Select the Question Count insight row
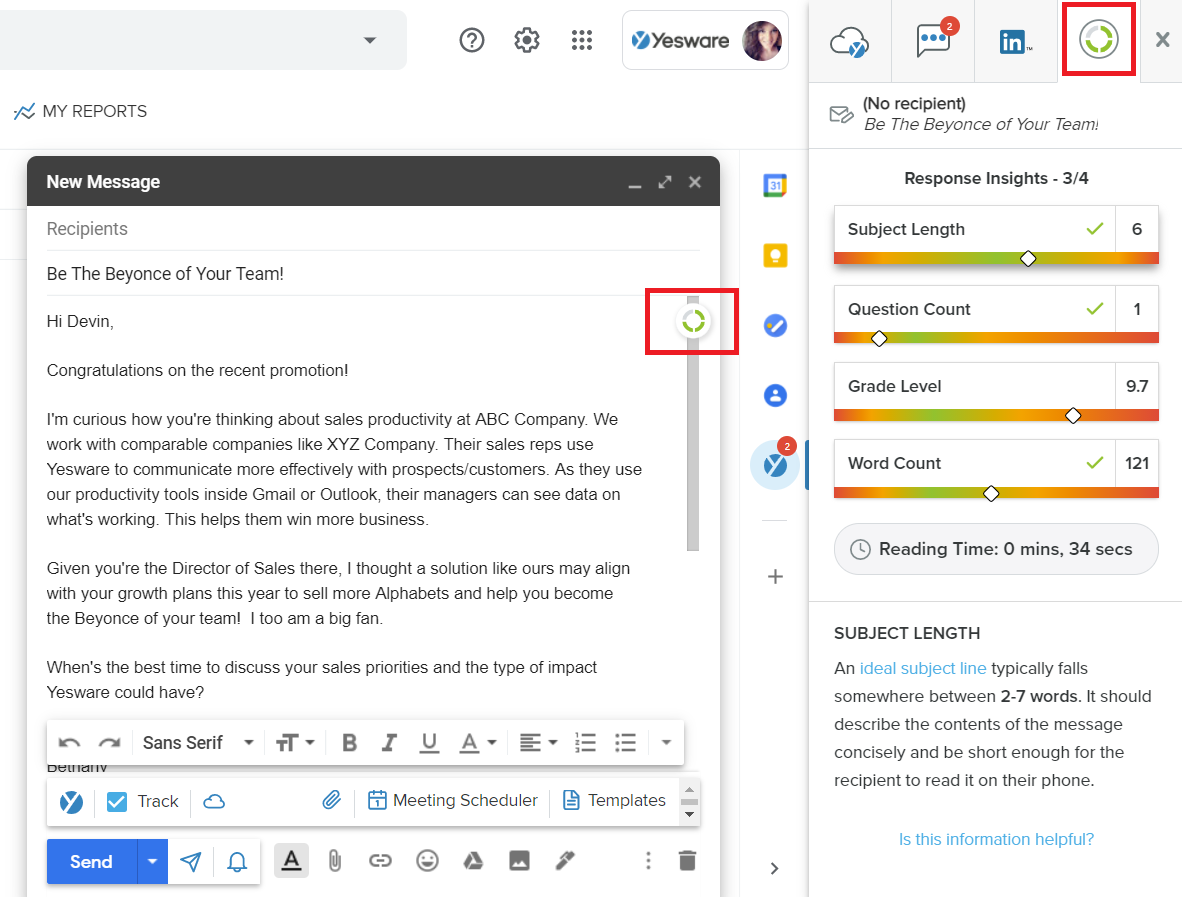Screen dimensions: 1182x897 (996, 314)
